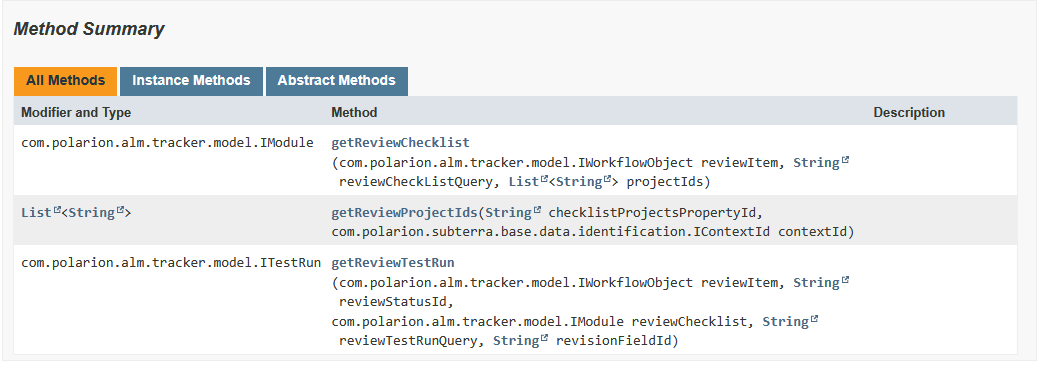Open String type link before revisionFieldId

516,341
